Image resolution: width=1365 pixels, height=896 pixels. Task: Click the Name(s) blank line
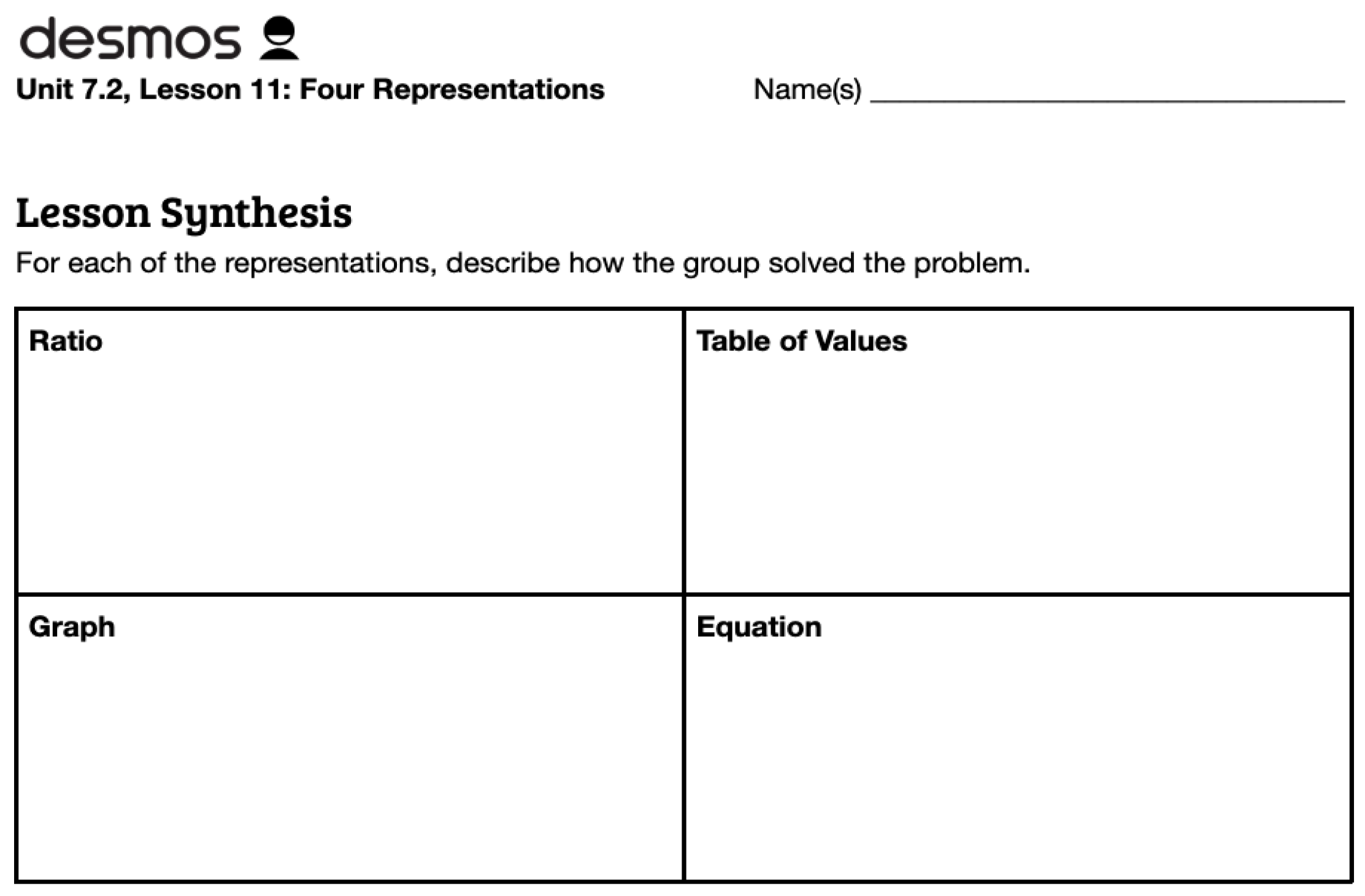pos(1107,100)
